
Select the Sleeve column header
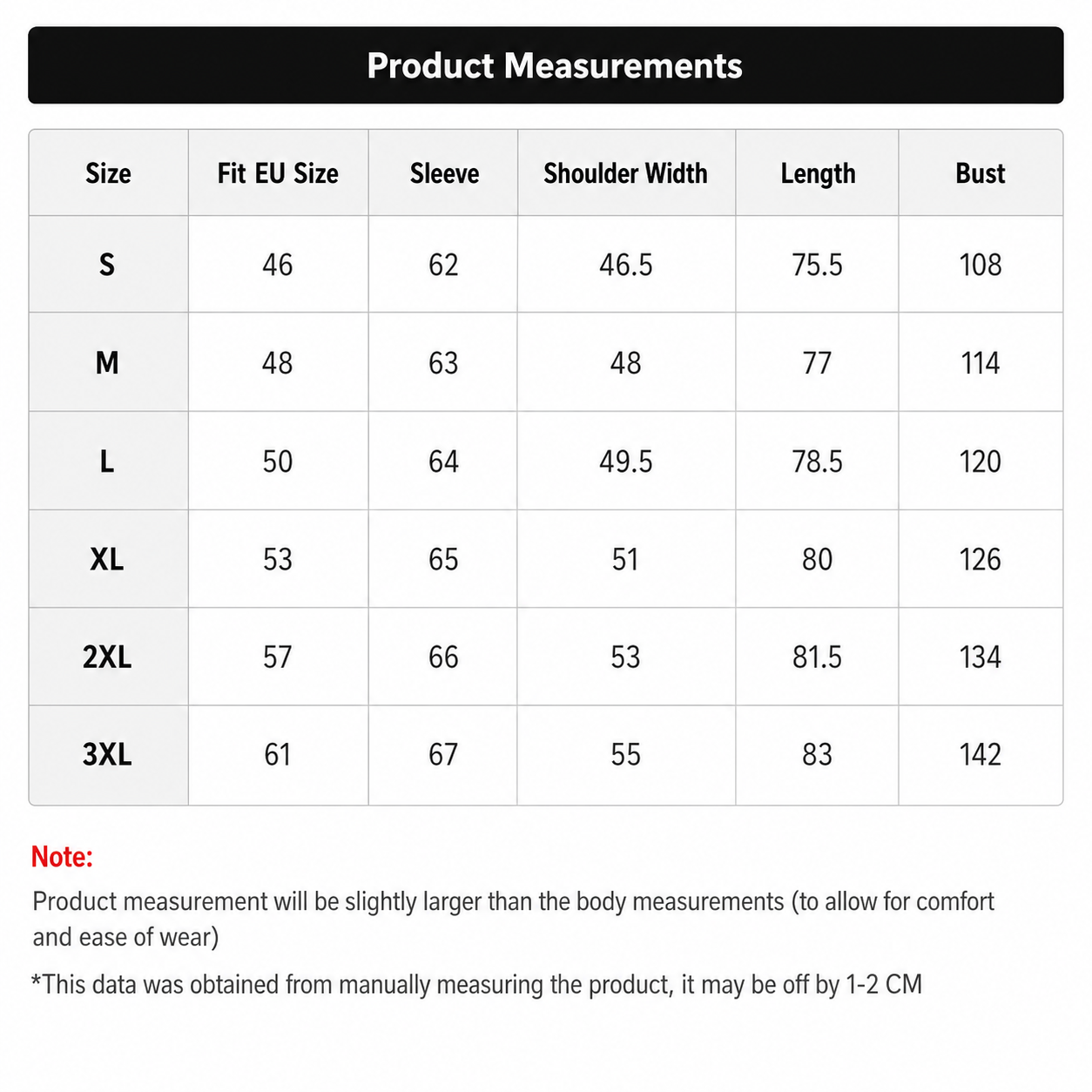pos(443,173)
